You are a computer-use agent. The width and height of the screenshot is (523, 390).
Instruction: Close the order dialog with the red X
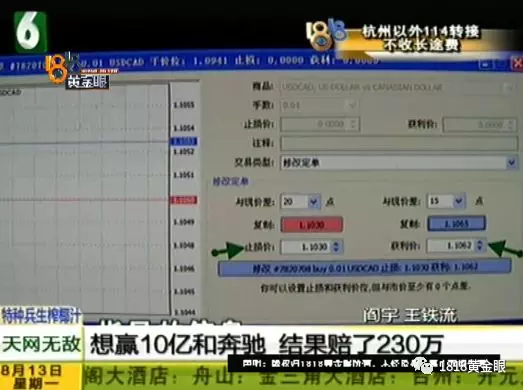(x=517, y=63)
